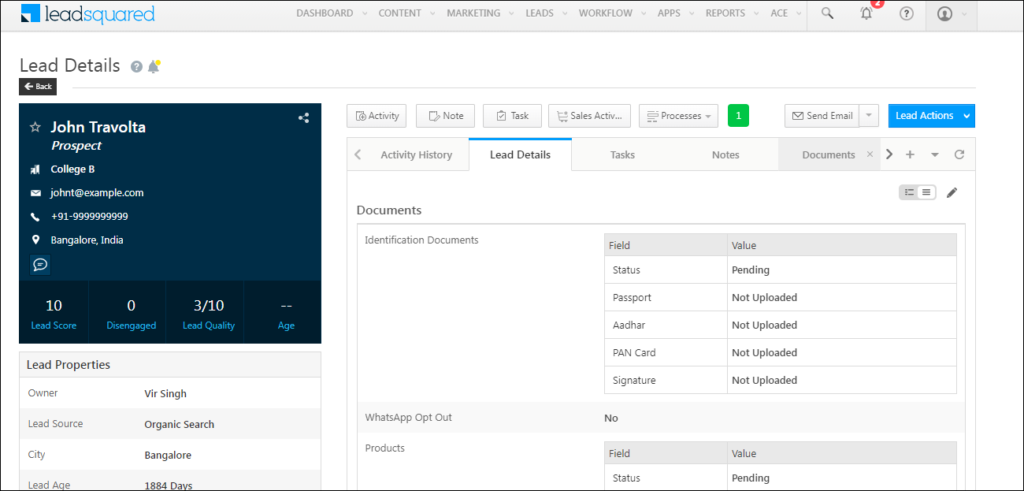Screen dimensions: 1024x491
Task: Open the Documents tab
Action: (x=828, y=155)
